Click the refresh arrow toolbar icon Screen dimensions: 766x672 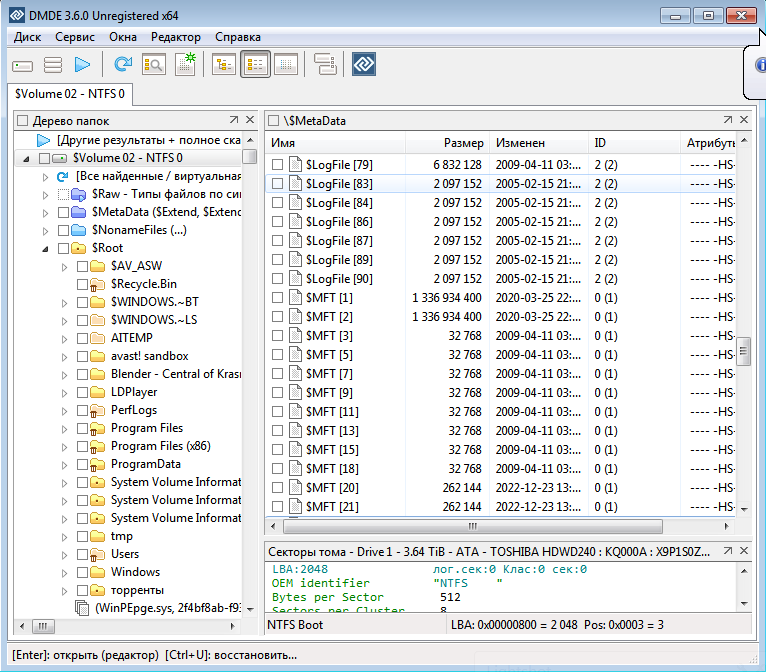click(x=122, y=65)
